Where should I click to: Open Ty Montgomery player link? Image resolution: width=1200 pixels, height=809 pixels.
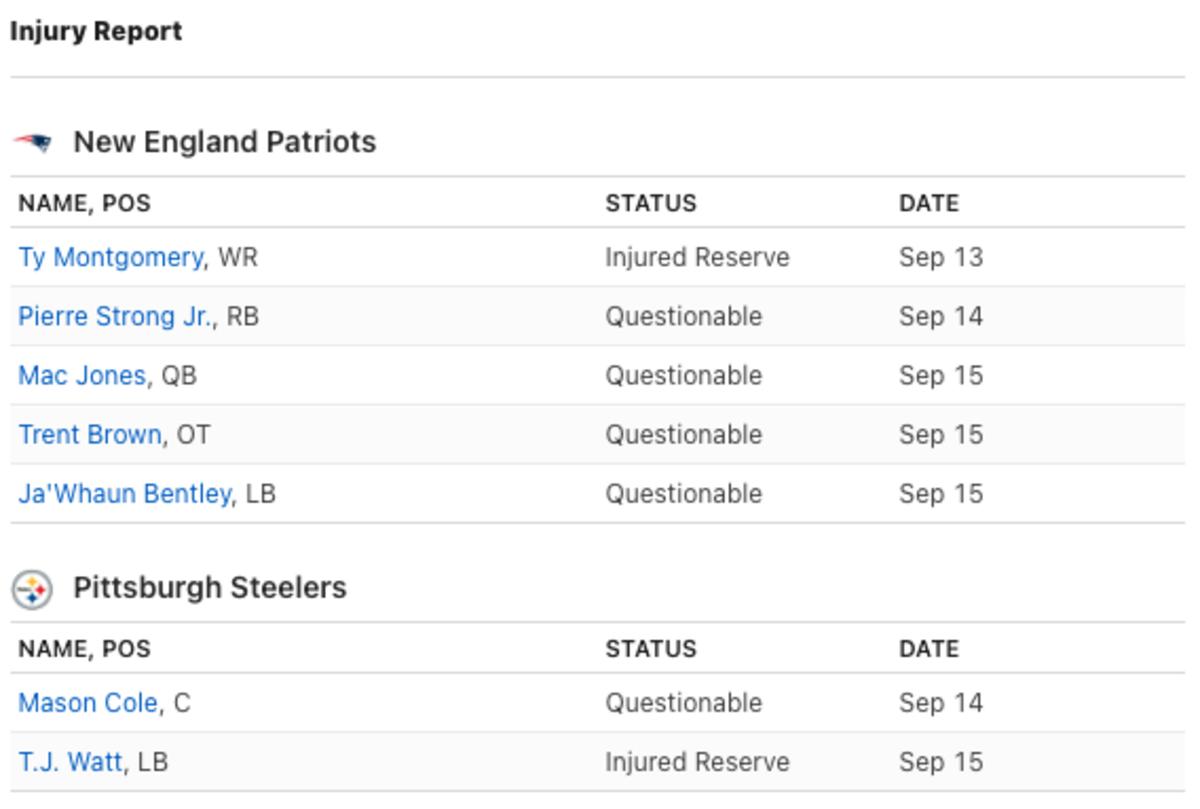pyautogui.click(x=110, y=258)
